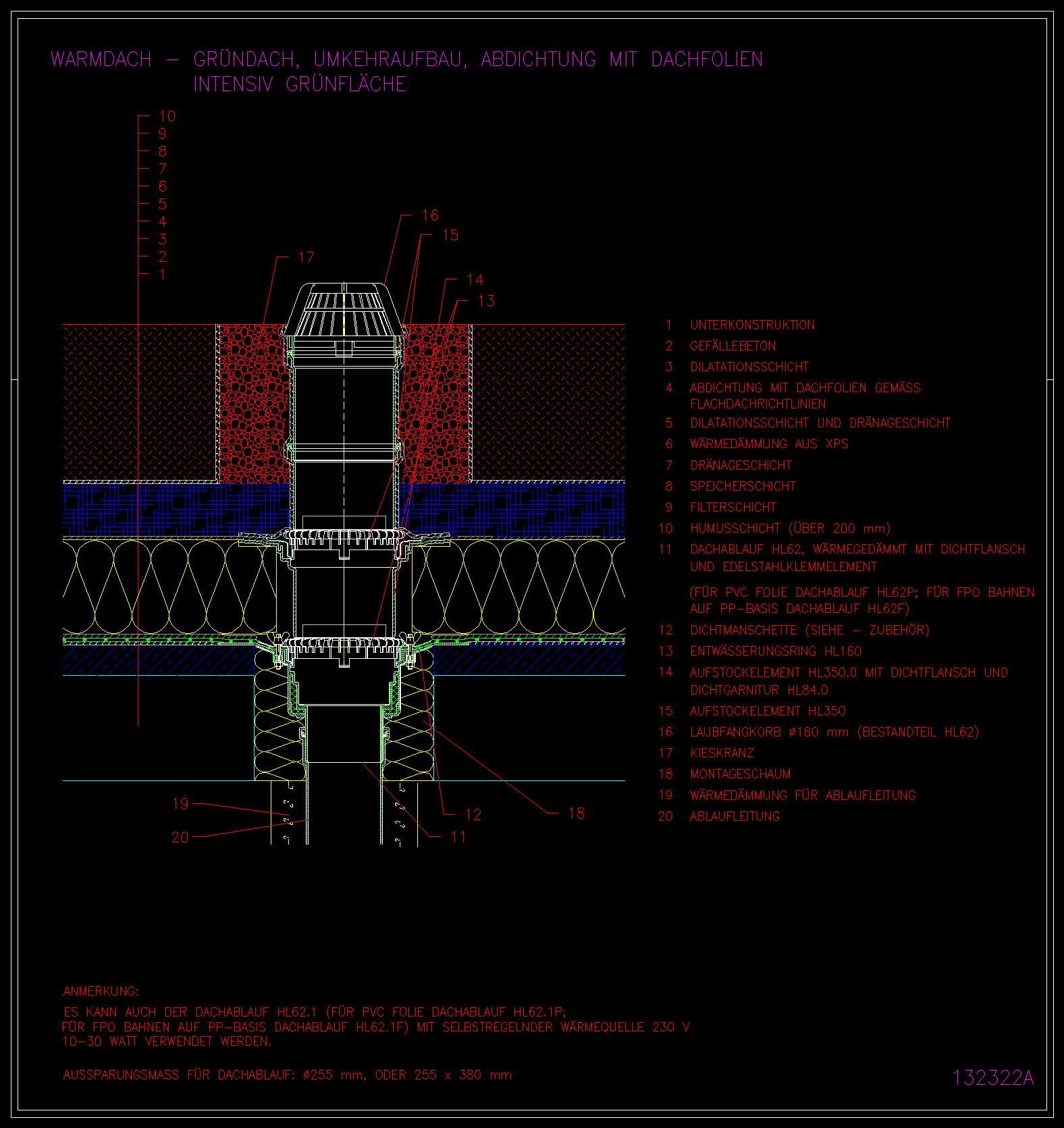Click legend text 'FLACHDACHRICHTLINIEN'
Image resolution: width=1064 pixels, height=1128 pixels.
757,404
